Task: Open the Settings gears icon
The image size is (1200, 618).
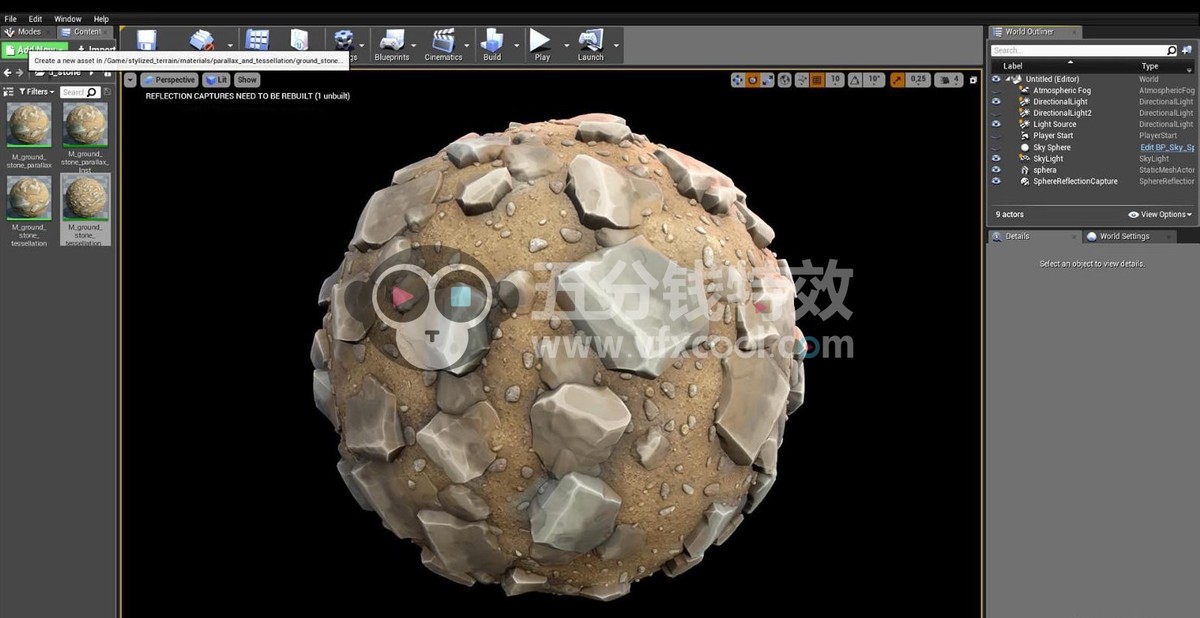Action: pyautogui.click(x=345, y=40)
